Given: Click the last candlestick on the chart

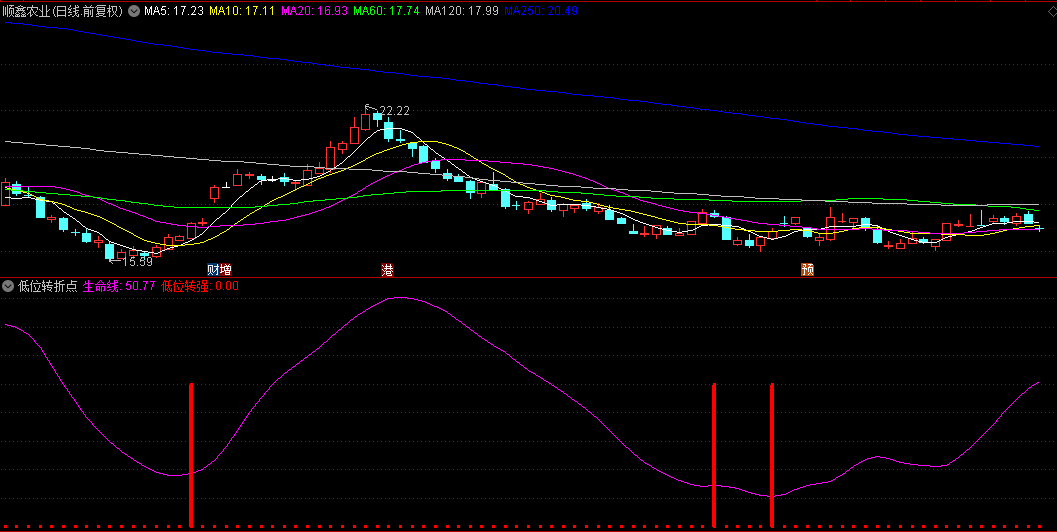Looking at the screenshot, I should (1039, 229).
